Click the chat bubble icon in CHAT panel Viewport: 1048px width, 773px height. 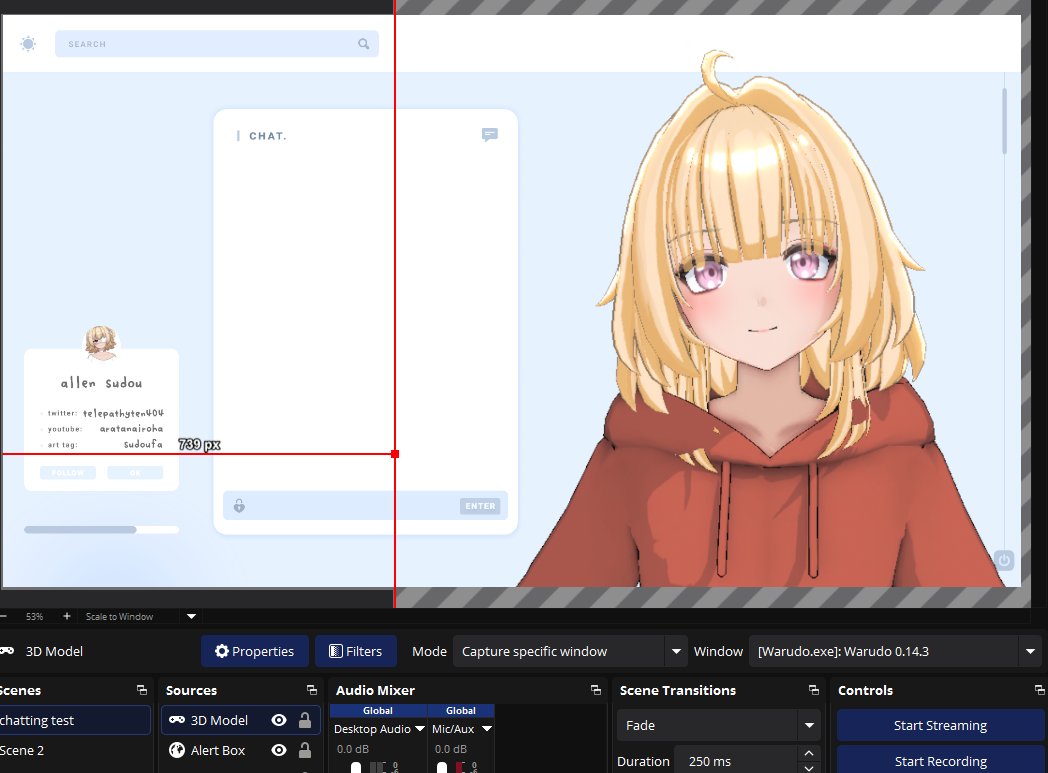pyautogui.click(x=489, y=135)
